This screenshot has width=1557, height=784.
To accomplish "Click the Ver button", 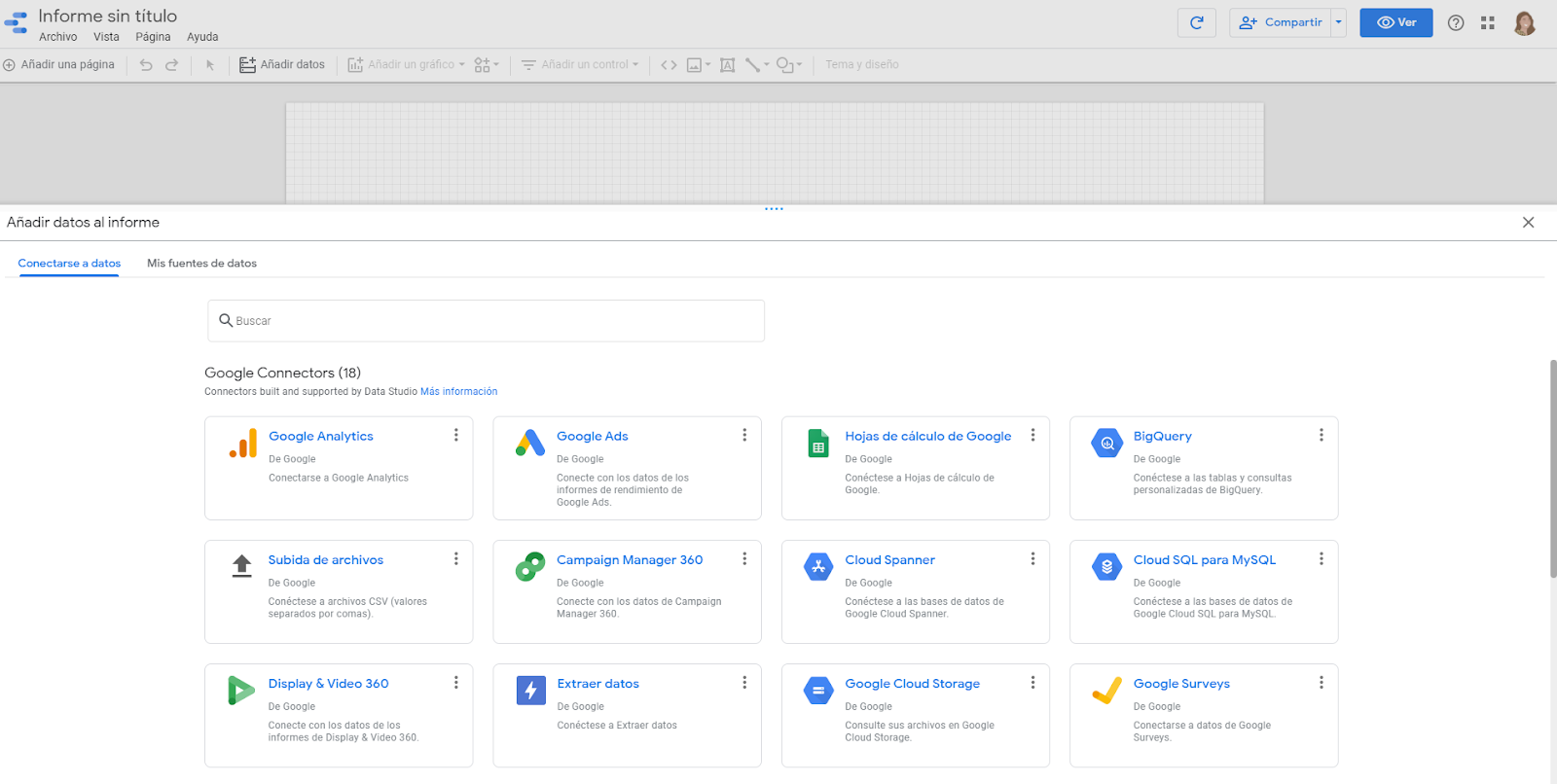I will 1396,22.
